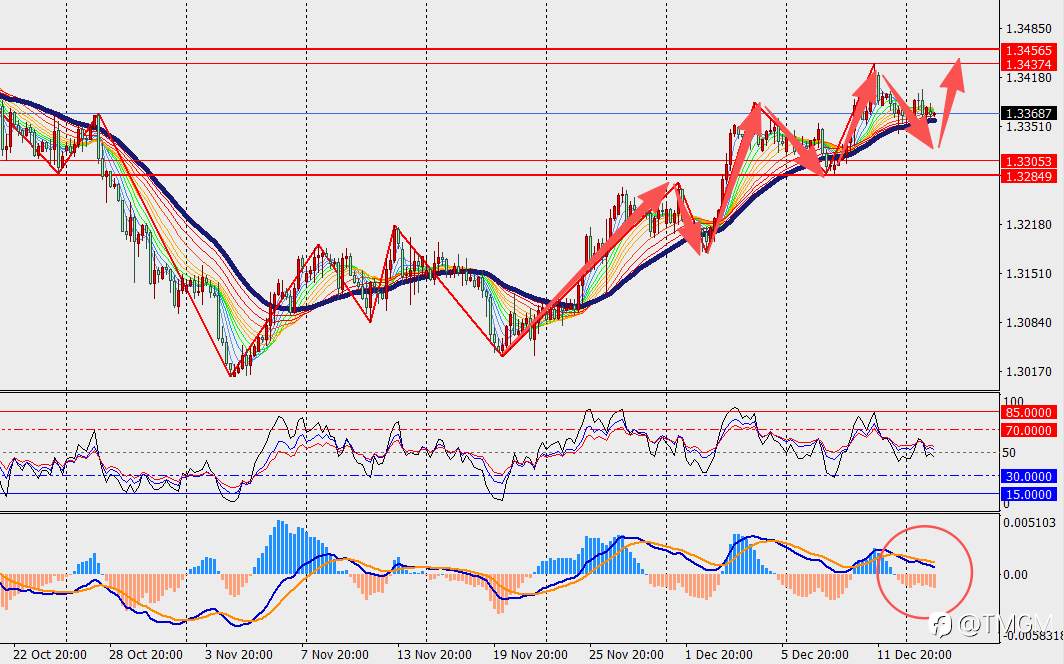Select the 3 Nov 20:00 time label
The height and width of the screenshot is (664, 1064).
tap(238, 655)
